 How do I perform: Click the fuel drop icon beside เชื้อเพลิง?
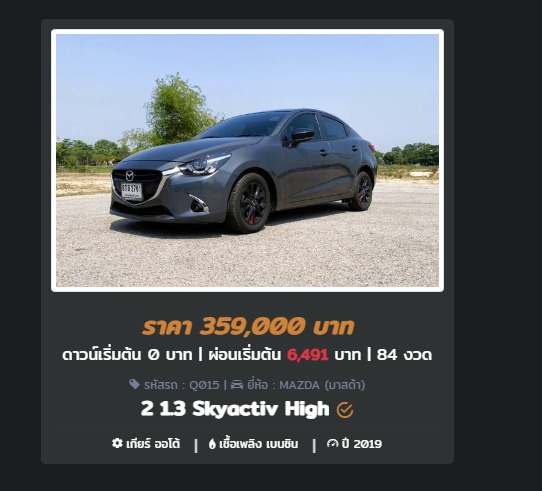pyautogui.click(x=212, y=444)
